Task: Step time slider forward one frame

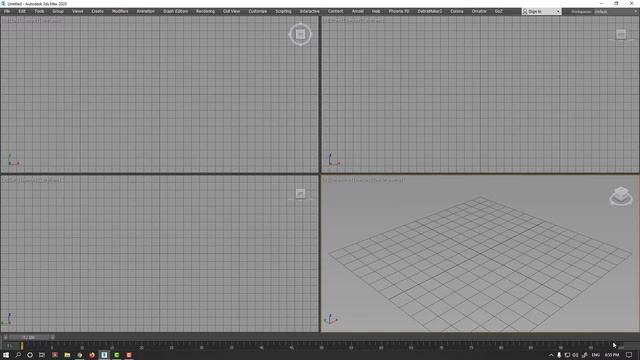Action: [x=53, y=338]
